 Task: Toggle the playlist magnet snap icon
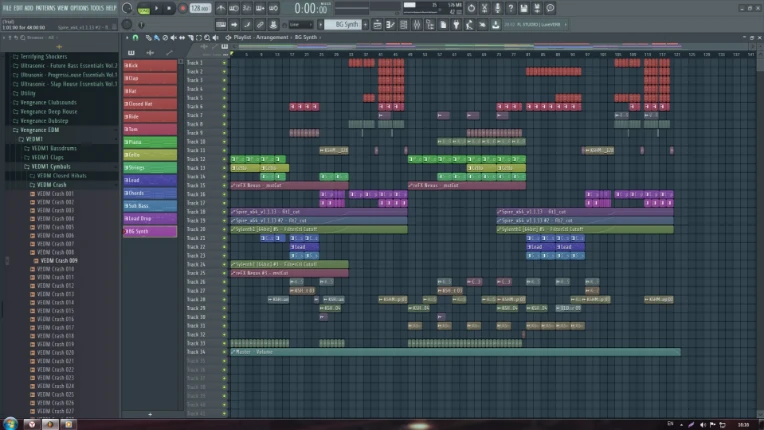(135, 37)
